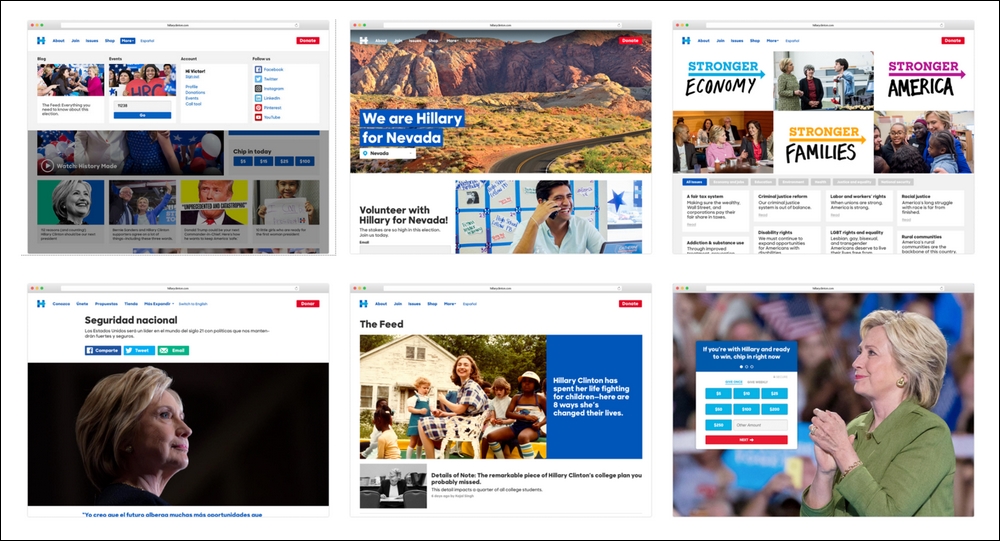Click the H logo in the Nevada window
Viewport: 1000px width, 541px height.
point(364,40)
